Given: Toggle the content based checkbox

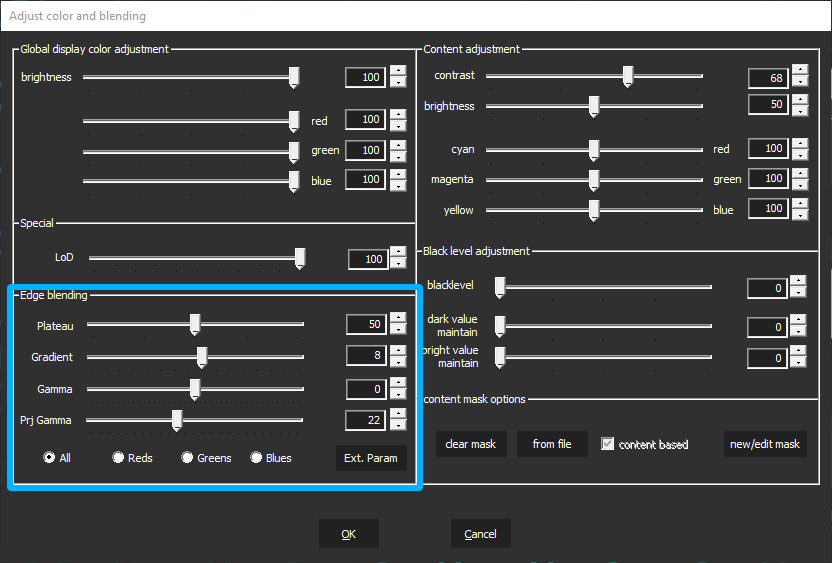Looking at the screenshot, I should (x=607, y=444).
